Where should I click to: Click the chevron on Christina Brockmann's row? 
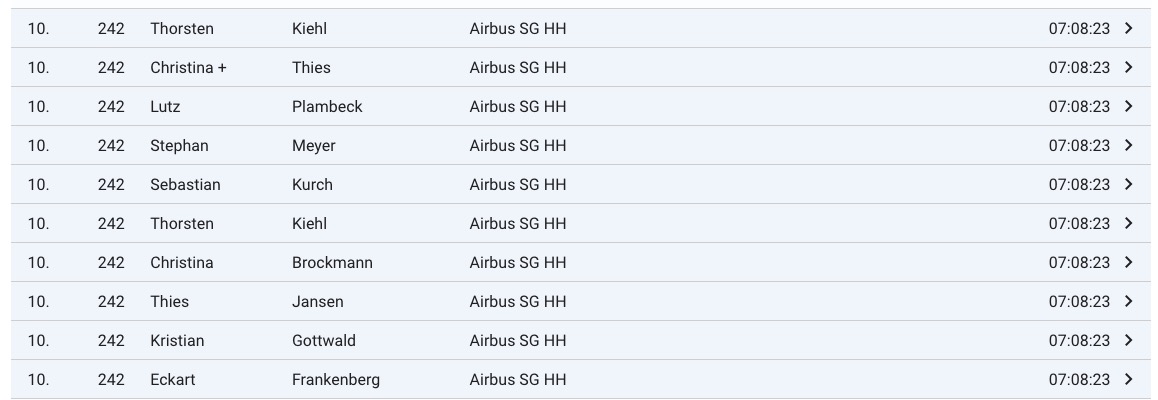pyautogui.click(x=1129, y=263)
